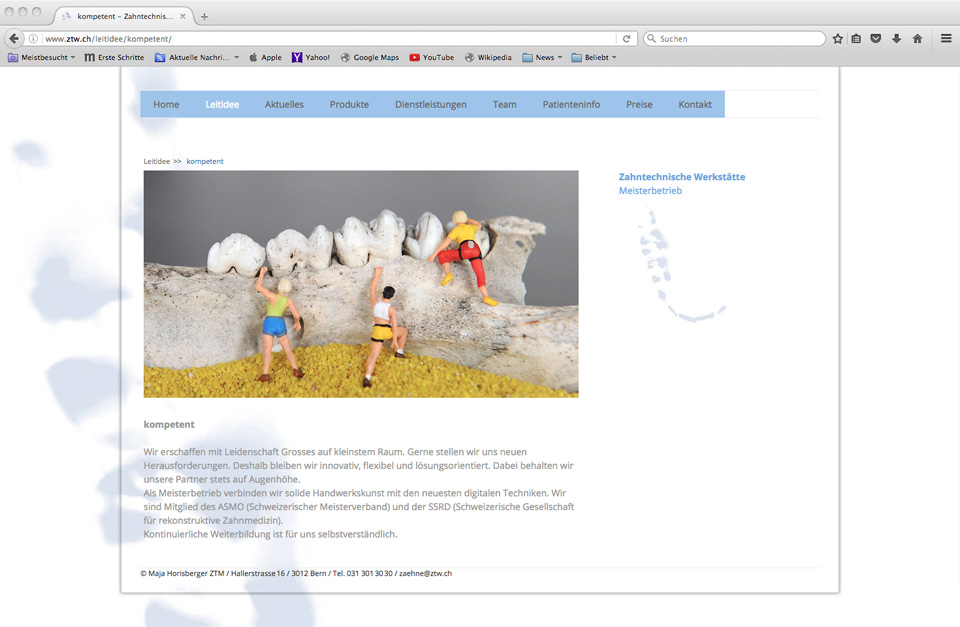The image size is (960, 627).
Task: Open the hamburger menu of the browser
Action: click(946, 39)
